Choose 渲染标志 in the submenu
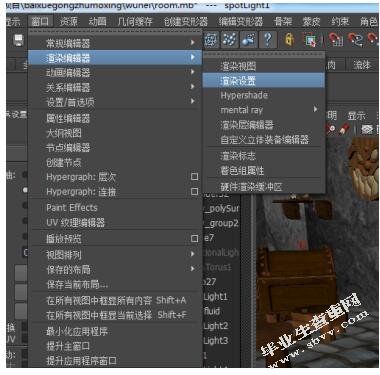 [264, 156]
